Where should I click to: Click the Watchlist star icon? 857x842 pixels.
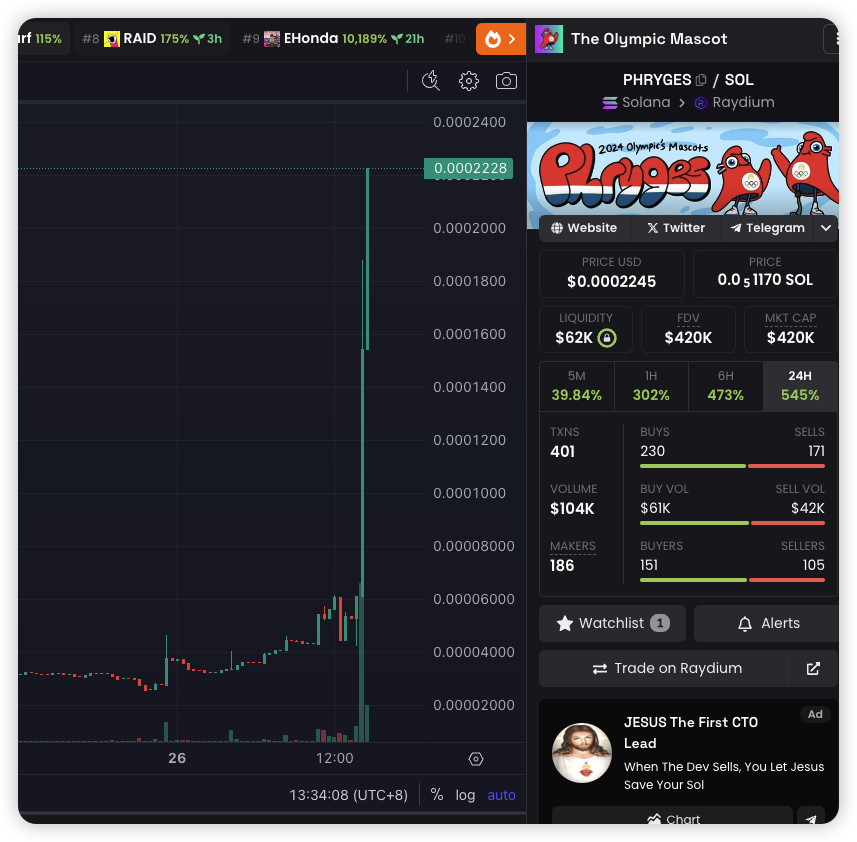point(565,623)
